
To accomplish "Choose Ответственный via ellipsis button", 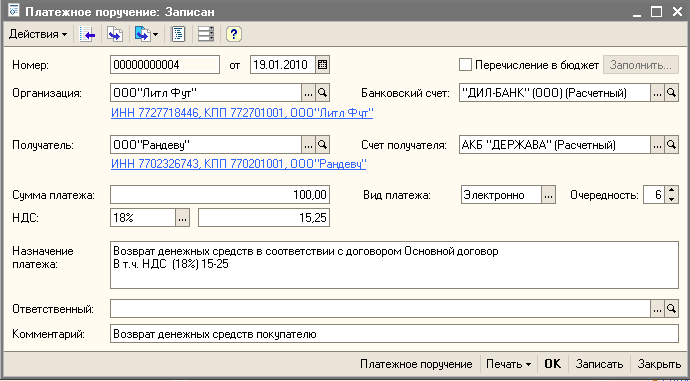I will click(x=657, y=309).
